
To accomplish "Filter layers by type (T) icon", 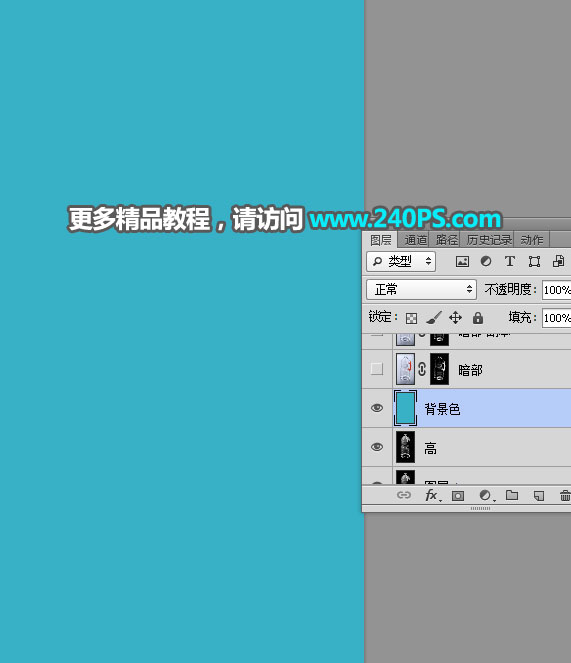I will tap(510, 261).
